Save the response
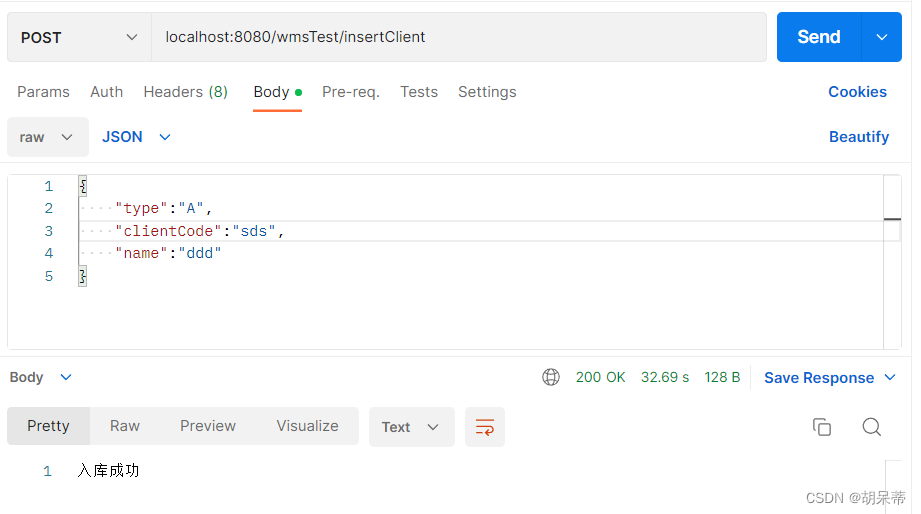Screen dimensions: 921x514 click(819, 378)
